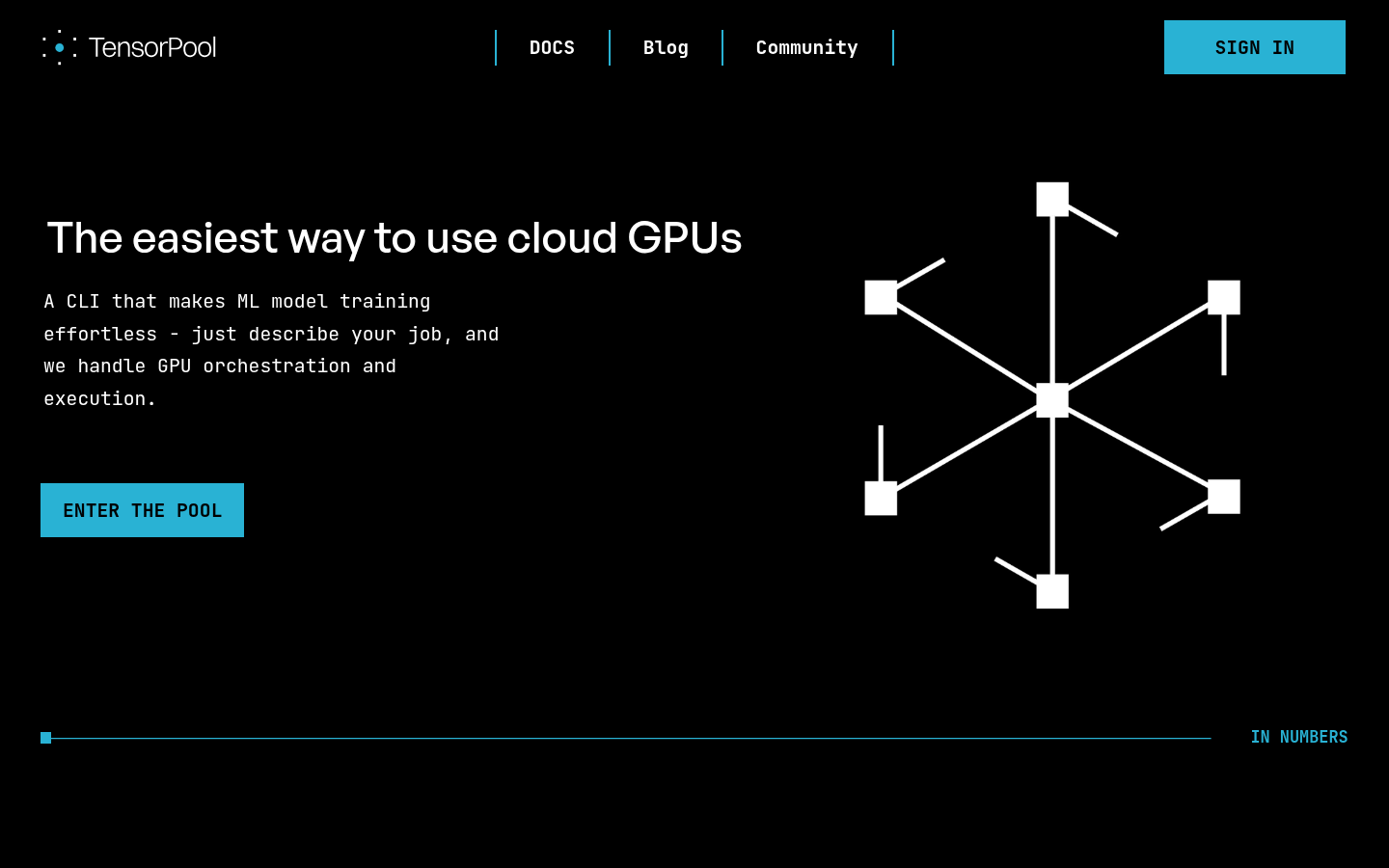1389x868 pixels.
Task: Go to the Community navigation item
Action: click(x=806, y=47)
